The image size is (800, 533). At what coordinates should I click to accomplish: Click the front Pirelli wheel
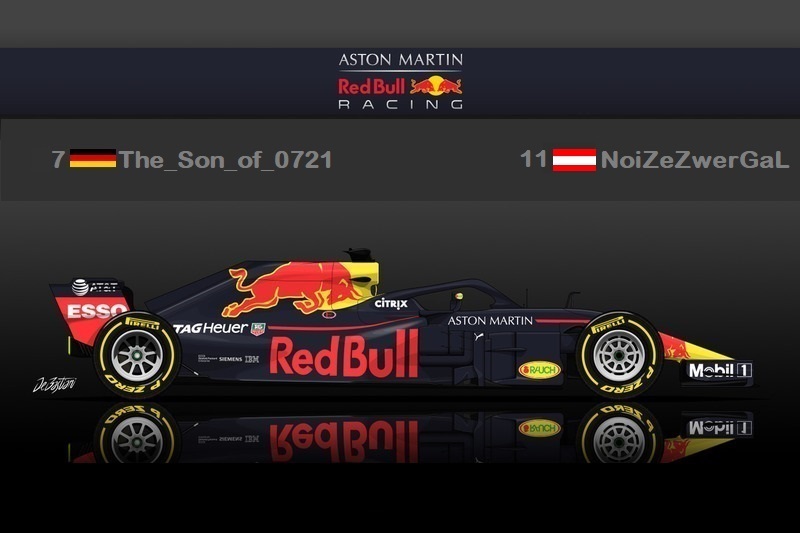point(619,354)
